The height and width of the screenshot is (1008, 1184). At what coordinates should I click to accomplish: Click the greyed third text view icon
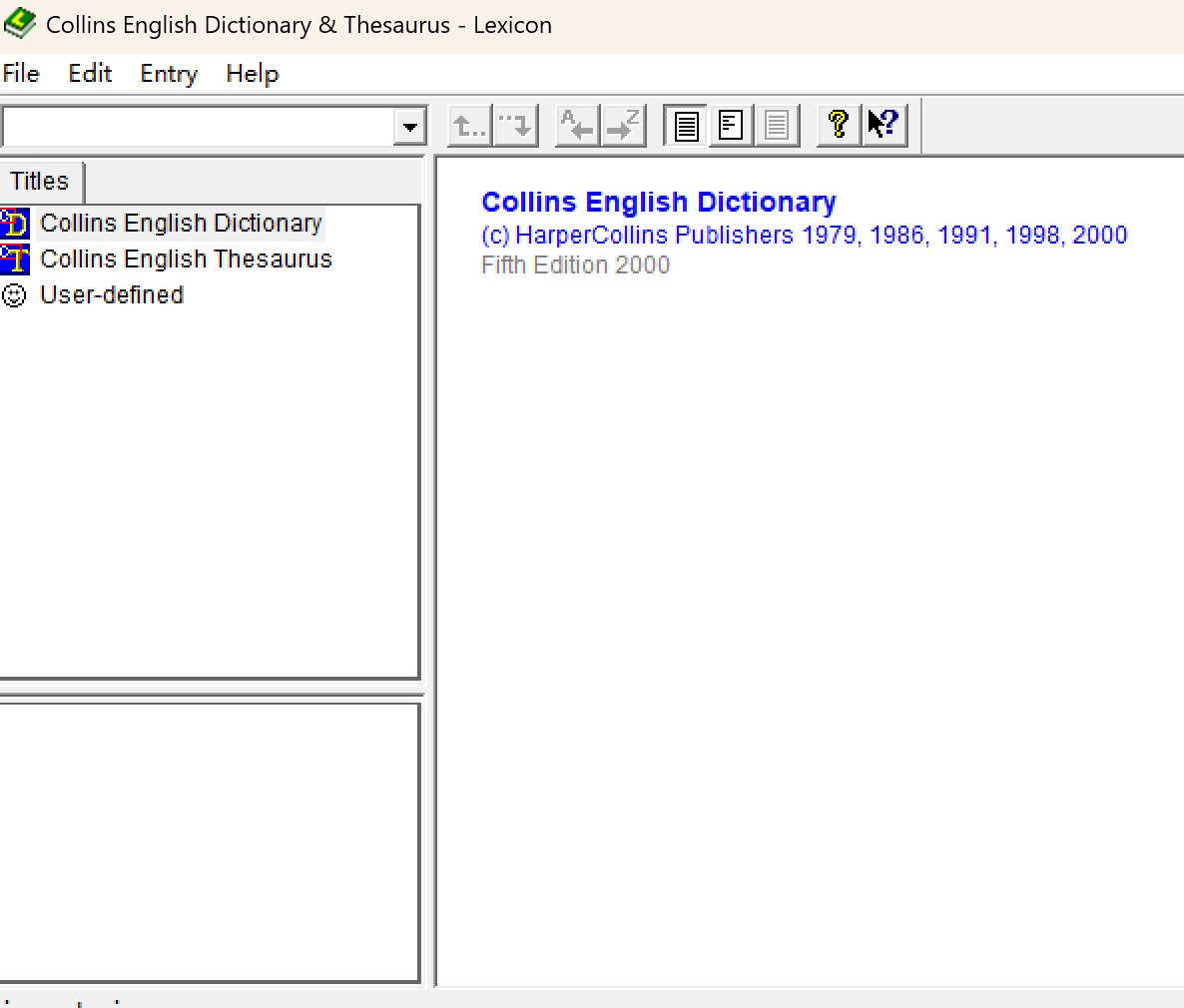tap(778, 126)
